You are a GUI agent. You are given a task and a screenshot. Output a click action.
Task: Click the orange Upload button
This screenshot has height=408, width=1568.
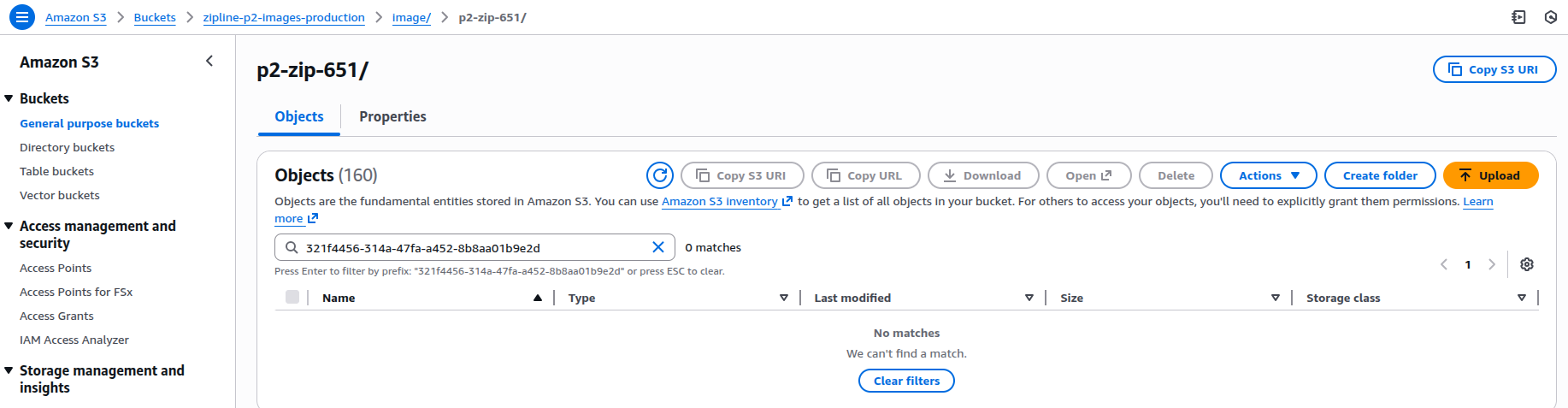point(1491,175)
